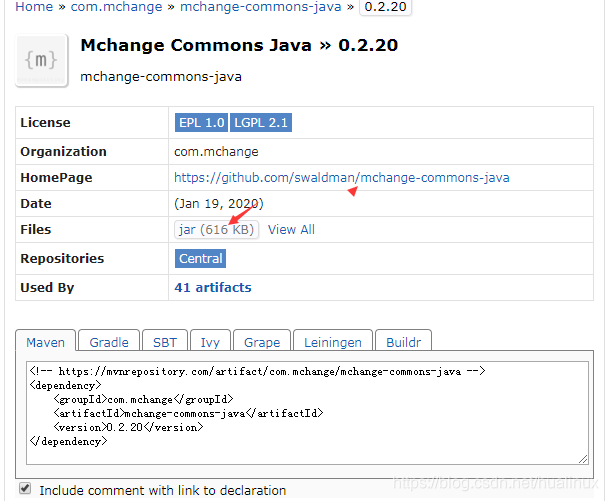Viewport: 608px width, 501px height.
Task: Go to Home breadcrumb link
Action: [x=34, y=7]
